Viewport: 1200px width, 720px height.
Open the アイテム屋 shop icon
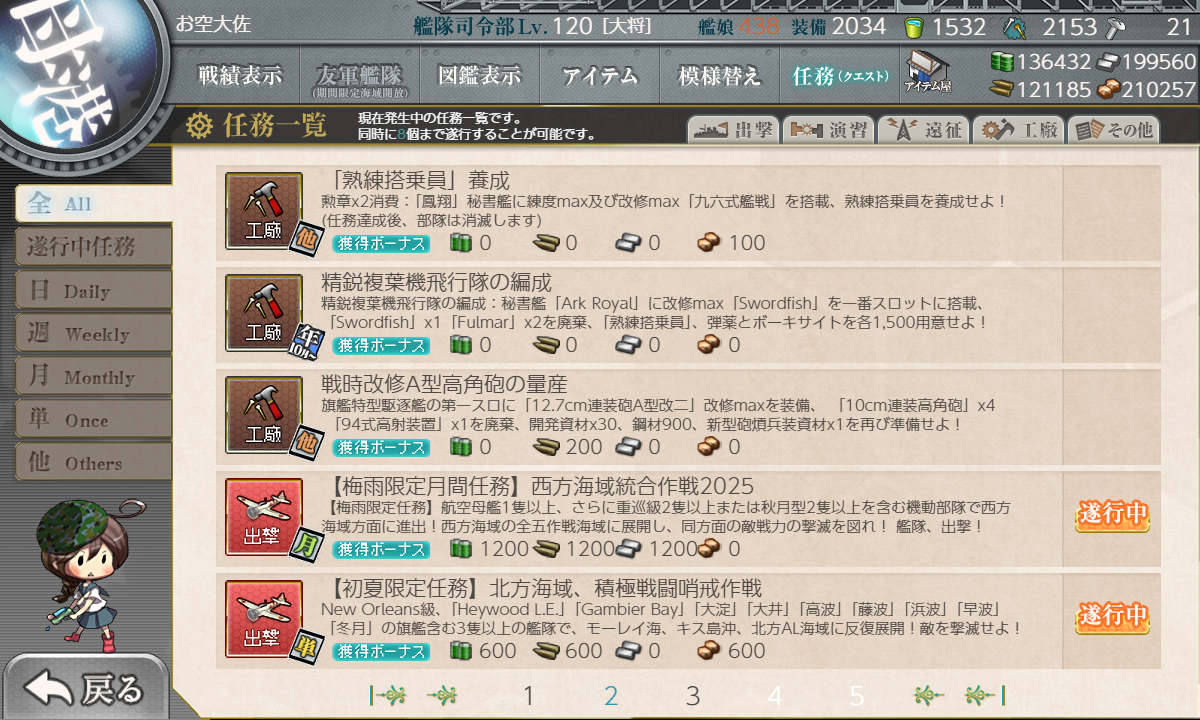(x=927, y=72)
